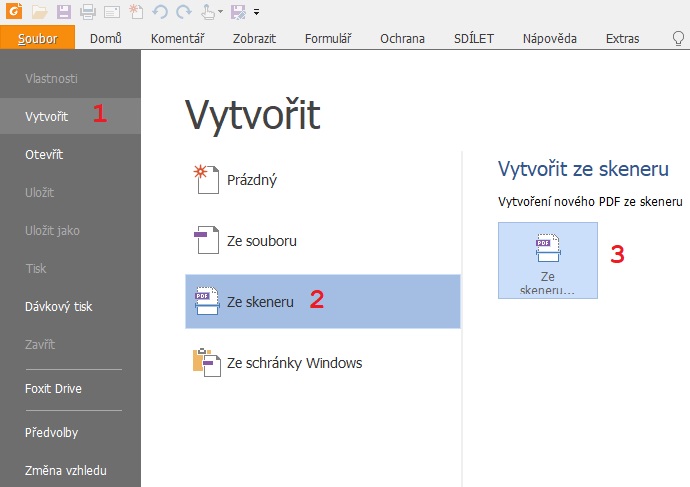The image size is (690, 487).
Task: Switch to the Komentář tab
Action: (x=178, y=39)
